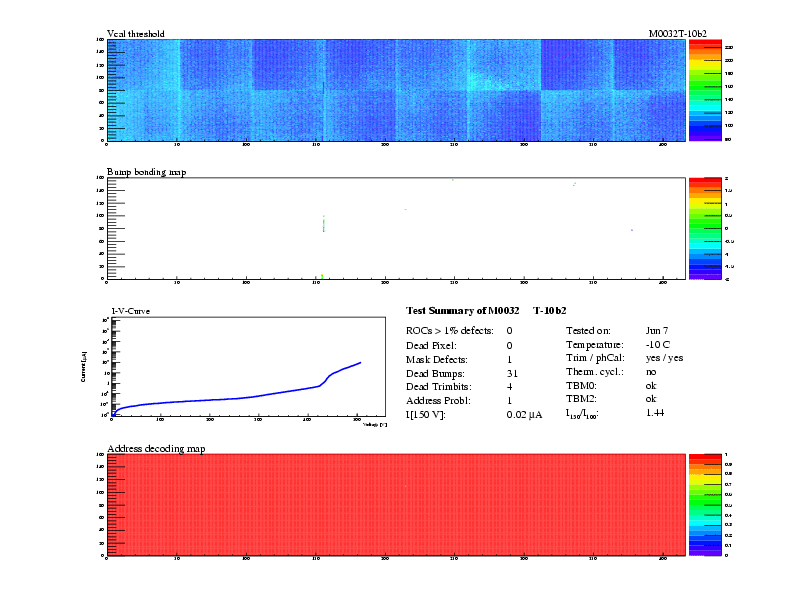Screen dimensions: 792x612
Task: Select the Mask Defects label
Action: pos(438,358)
